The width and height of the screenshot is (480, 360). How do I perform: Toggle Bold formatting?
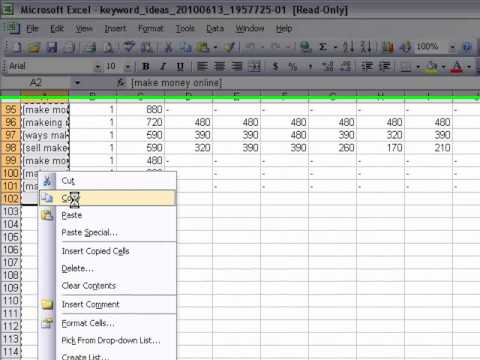(146, 66)
